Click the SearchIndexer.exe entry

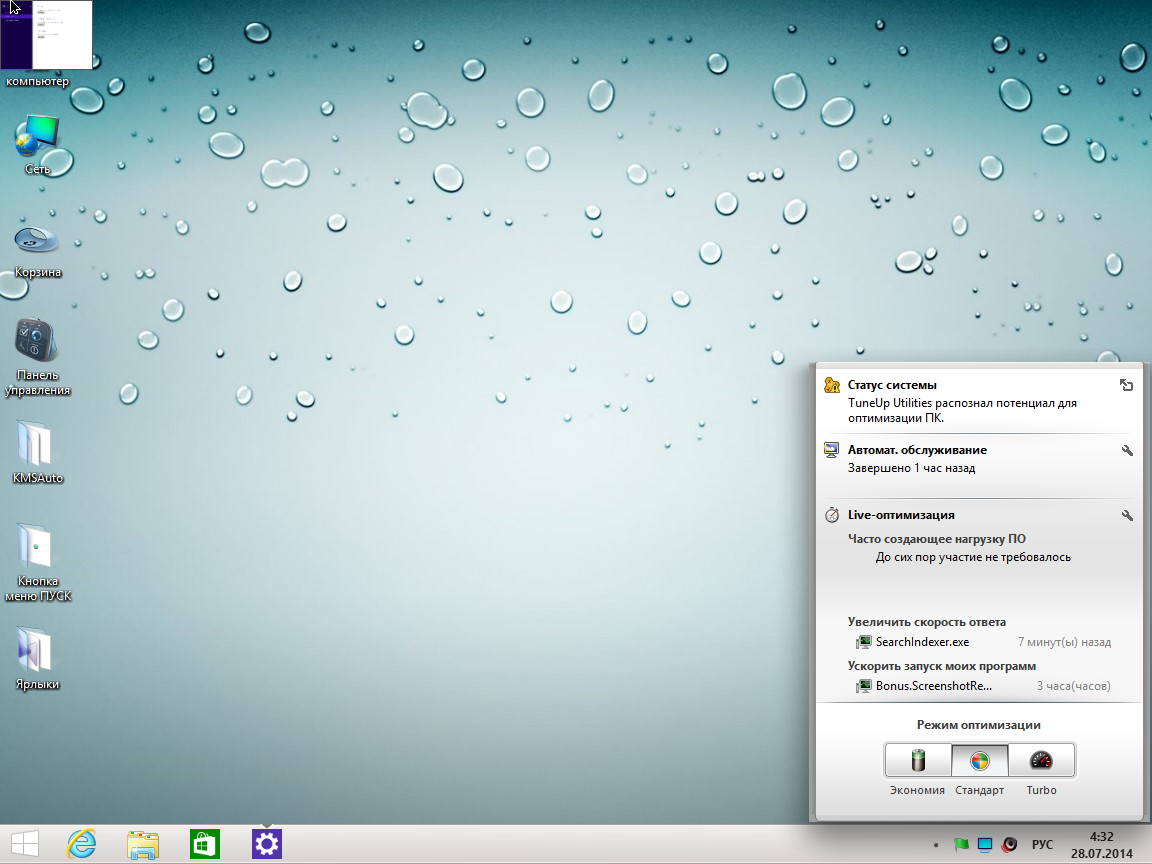pyautogui.click(x=921, y=642)
